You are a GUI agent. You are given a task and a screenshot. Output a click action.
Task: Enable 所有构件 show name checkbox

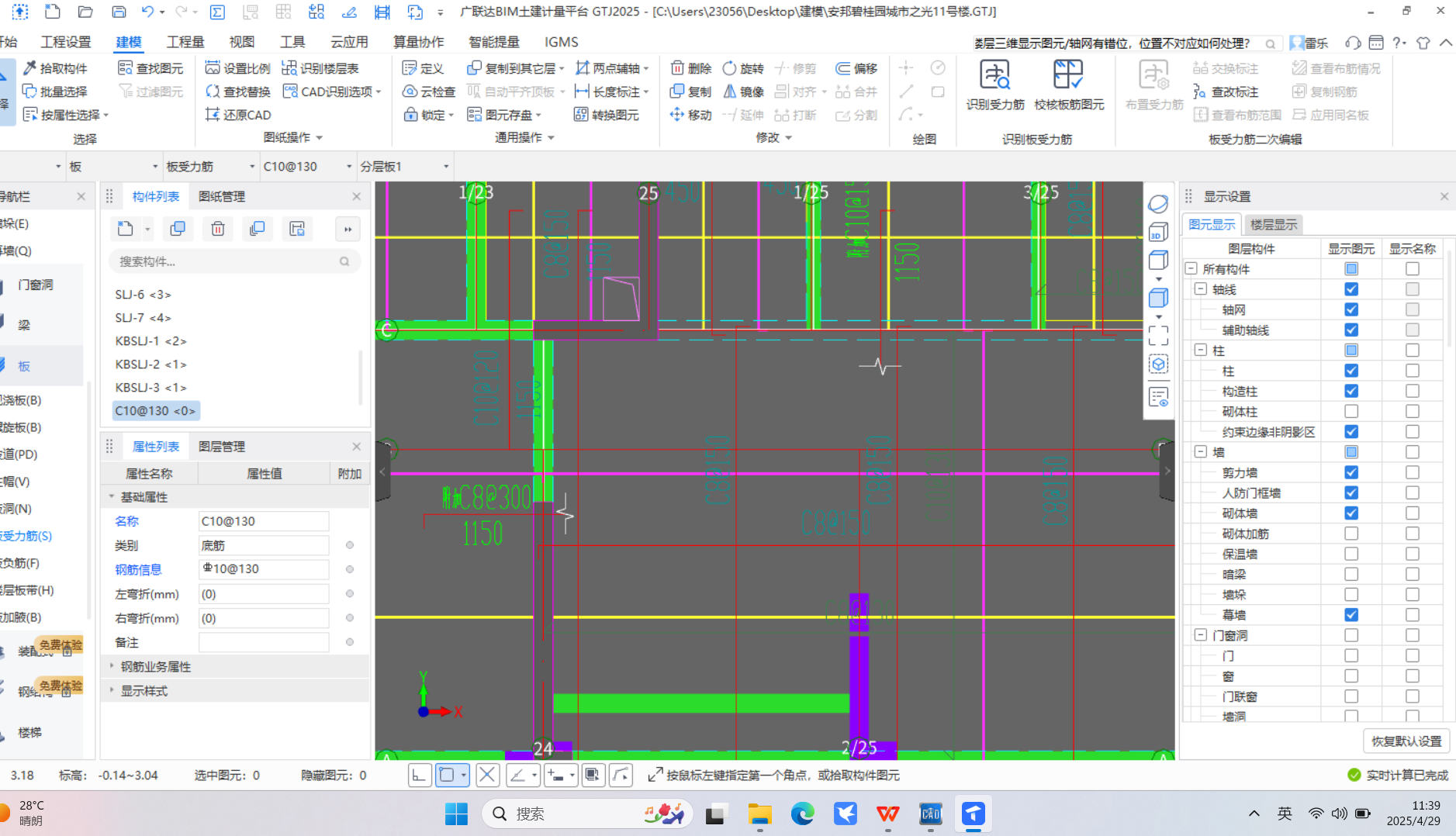coord(1413,268)
